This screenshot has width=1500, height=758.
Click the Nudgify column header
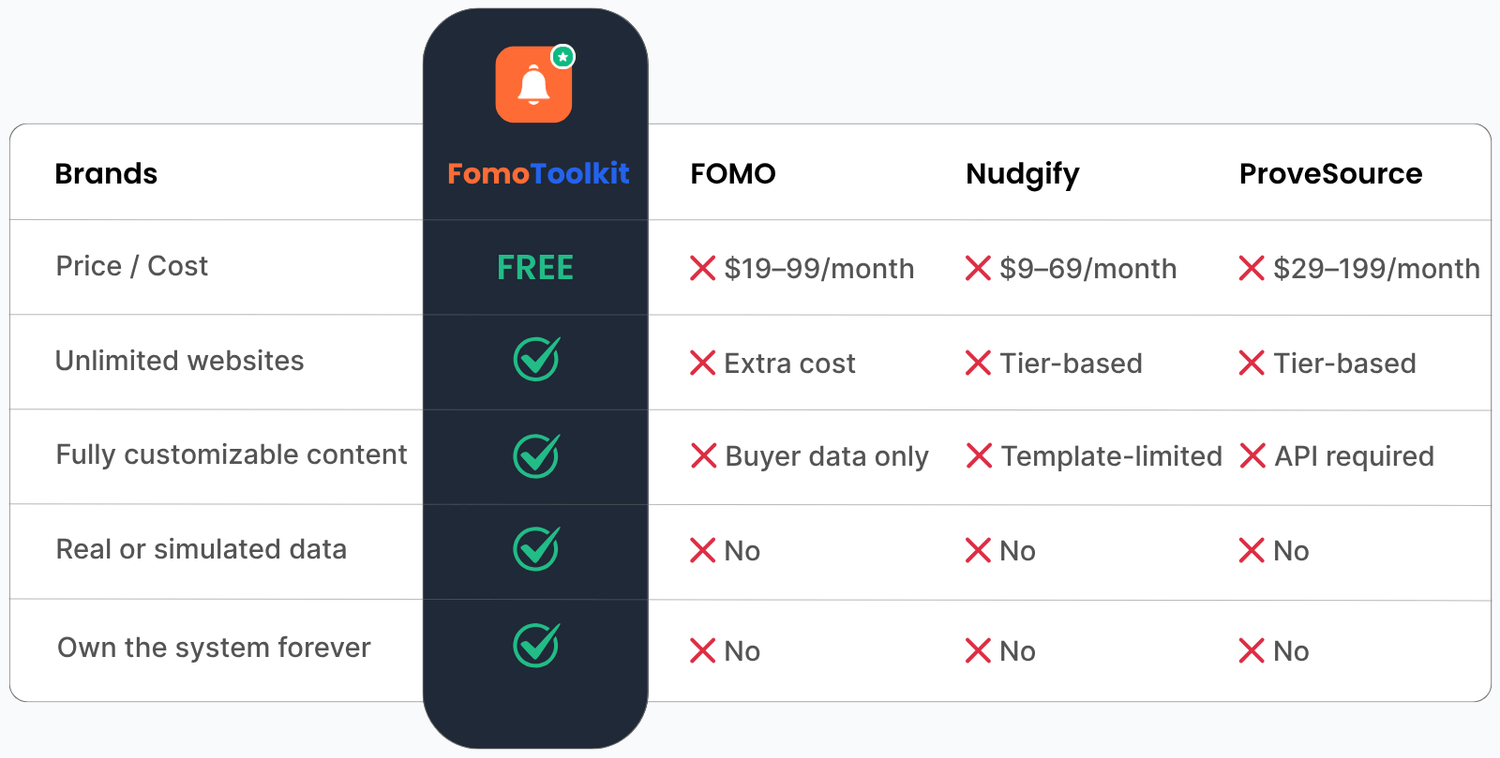1022,174
